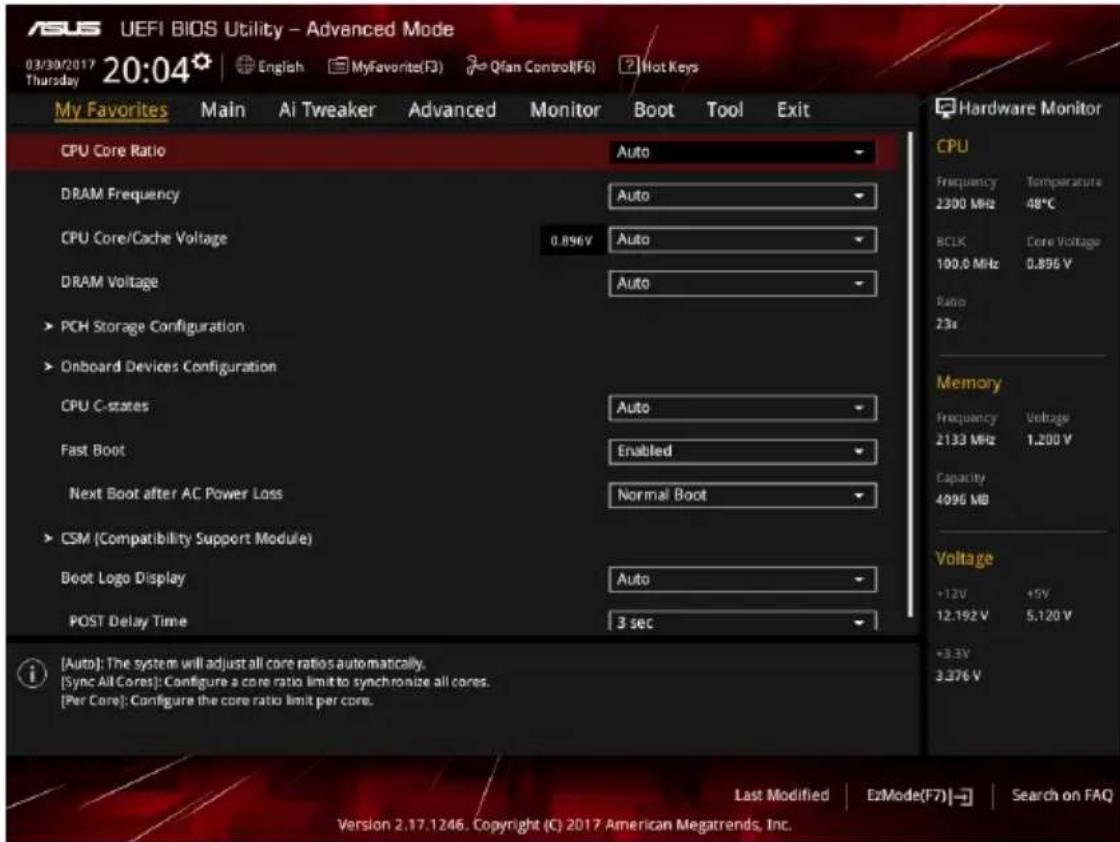Screen dimensions: 1120x842
Task: Click Search on FAQ
Action: (1061, 796)
